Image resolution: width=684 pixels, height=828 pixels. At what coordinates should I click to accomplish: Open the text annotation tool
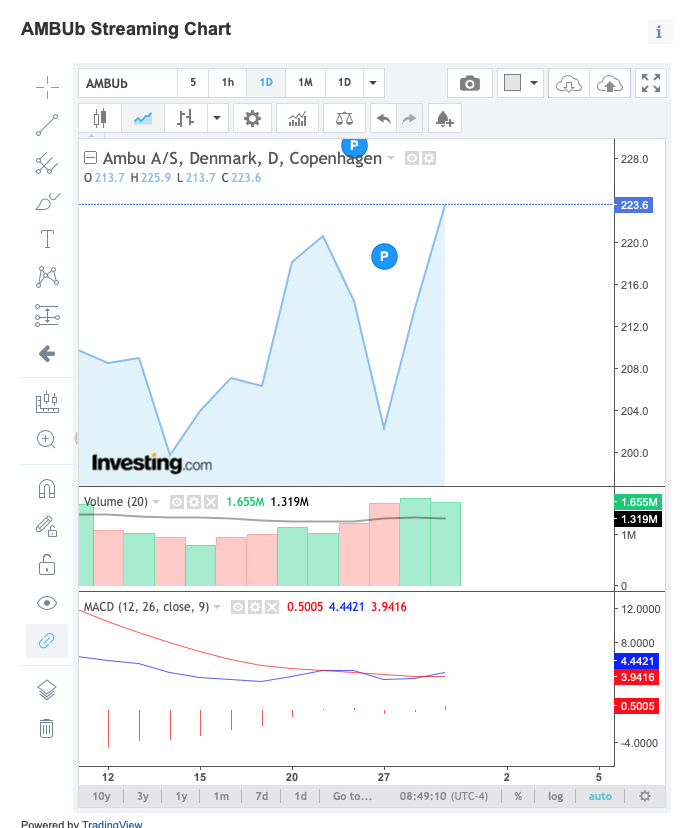[47, 239]
